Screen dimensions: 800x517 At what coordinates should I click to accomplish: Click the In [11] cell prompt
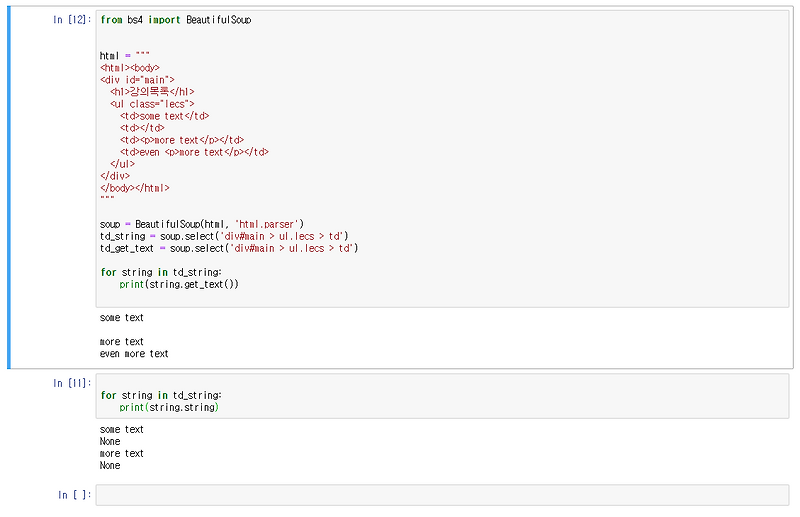tap(72, 383)
